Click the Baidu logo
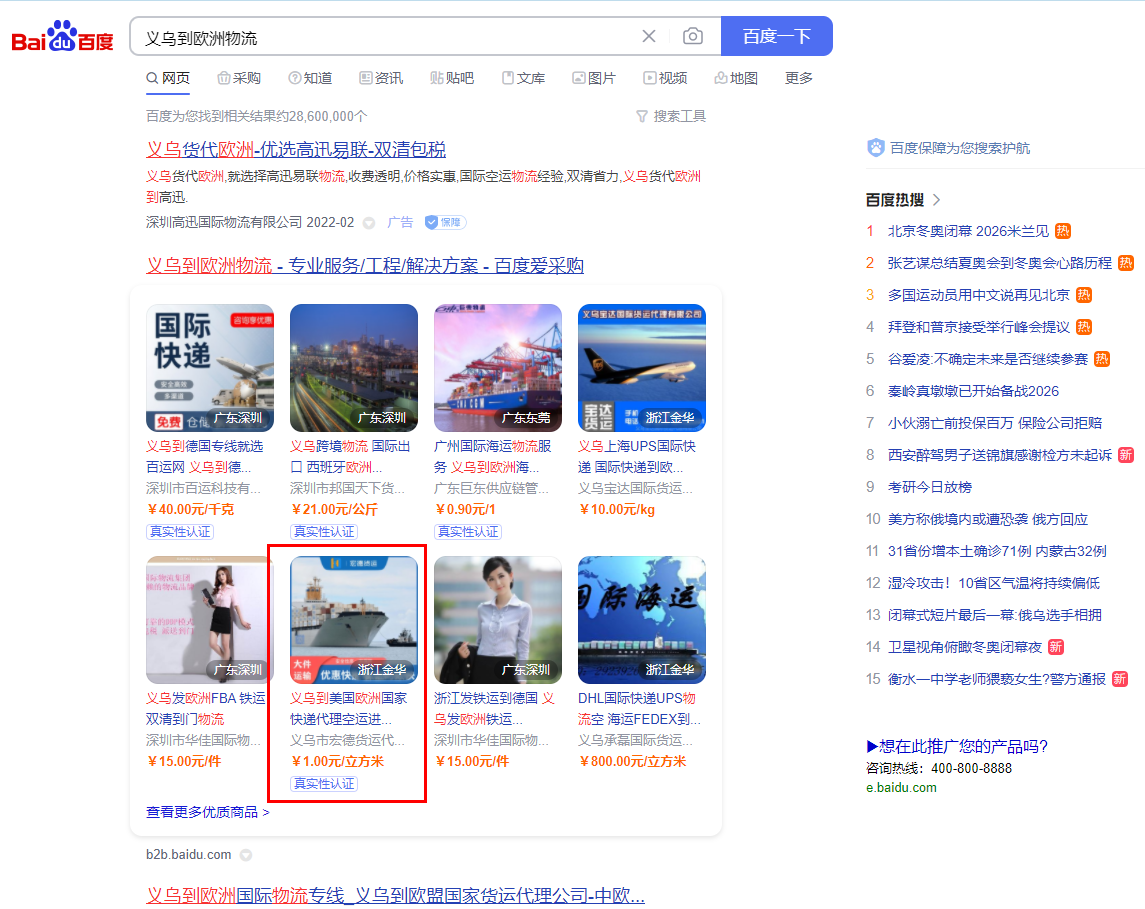The height and width of the screenshot is (909, 1145). (63, 36)
